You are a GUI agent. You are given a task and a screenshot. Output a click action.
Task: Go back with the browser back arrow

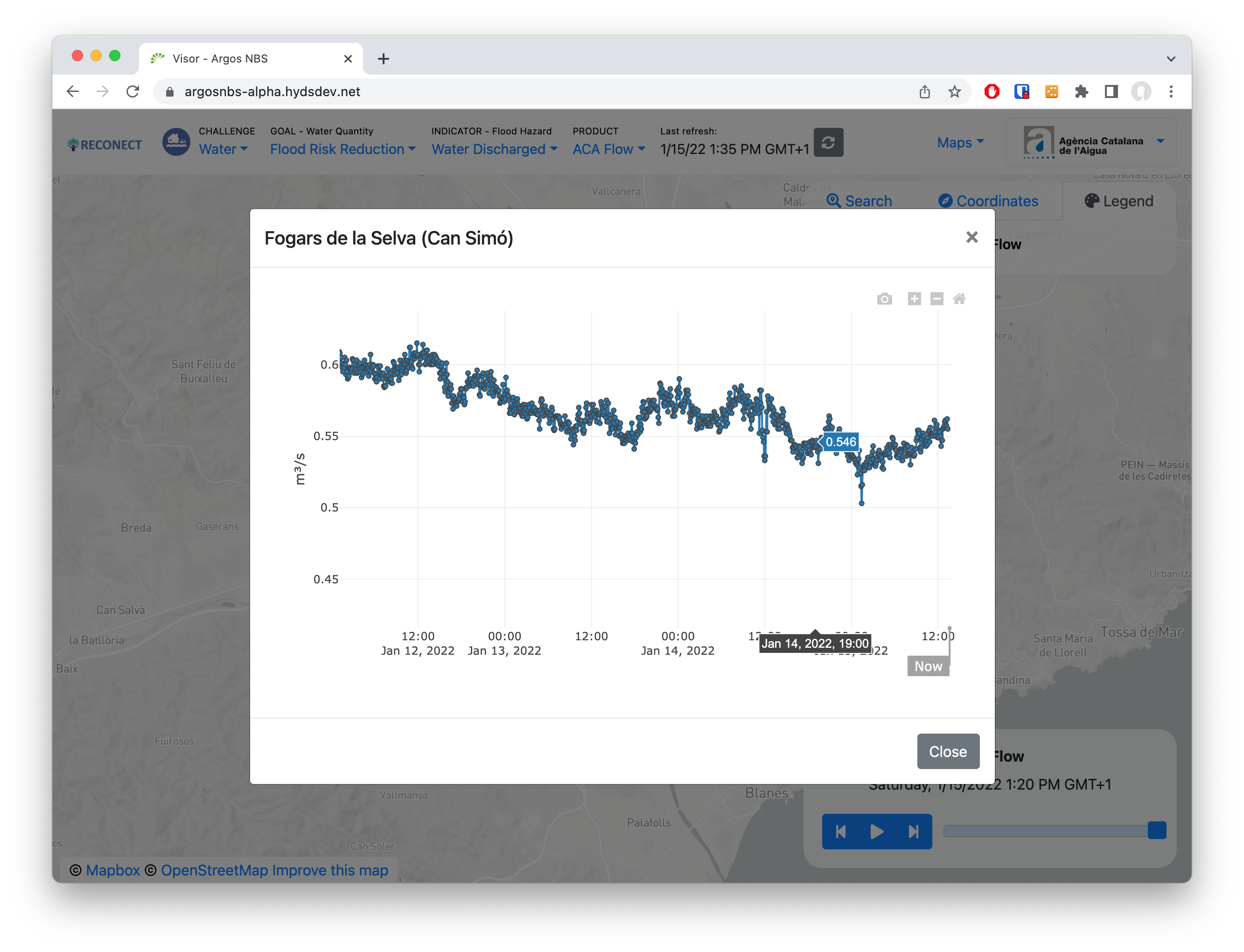click(x=72, y=91)
